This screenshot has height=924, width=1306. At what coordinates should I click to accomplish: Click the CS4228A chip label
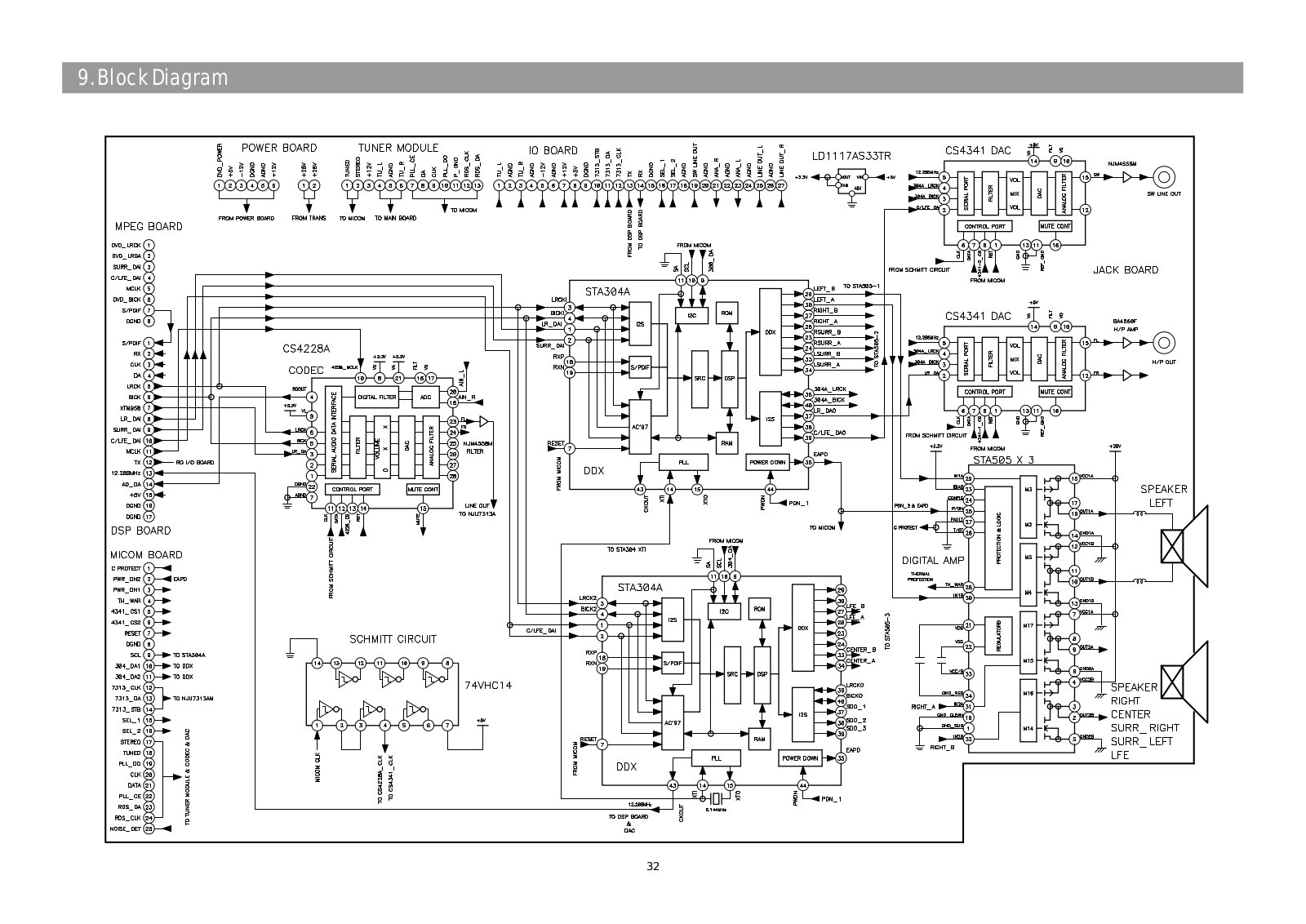[306, 349]
